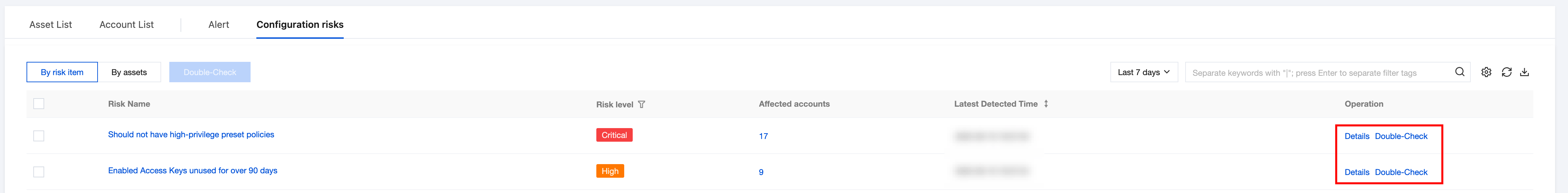Switch view to By assets
The width and height of the screenshot is (1568, 193).
click(x=129, y=72)
